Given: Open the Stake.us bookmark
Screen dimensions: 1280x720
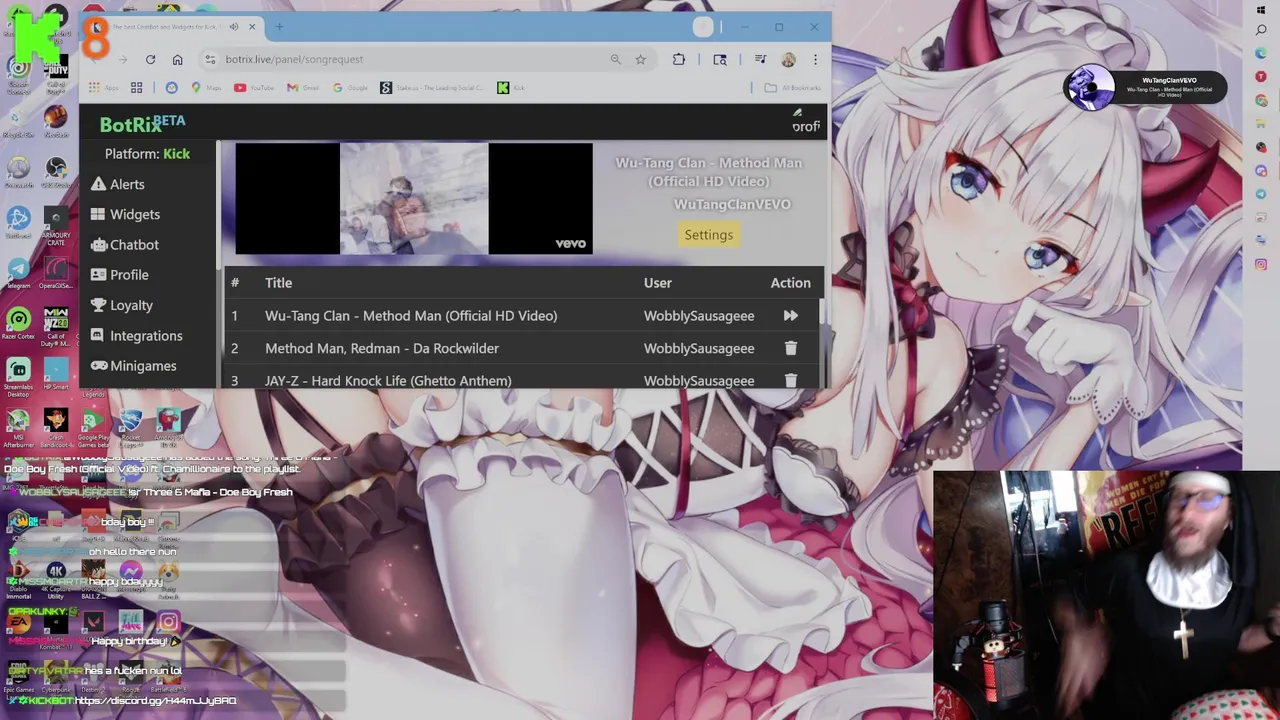Looking at the screenshot, I should point(432,88).
